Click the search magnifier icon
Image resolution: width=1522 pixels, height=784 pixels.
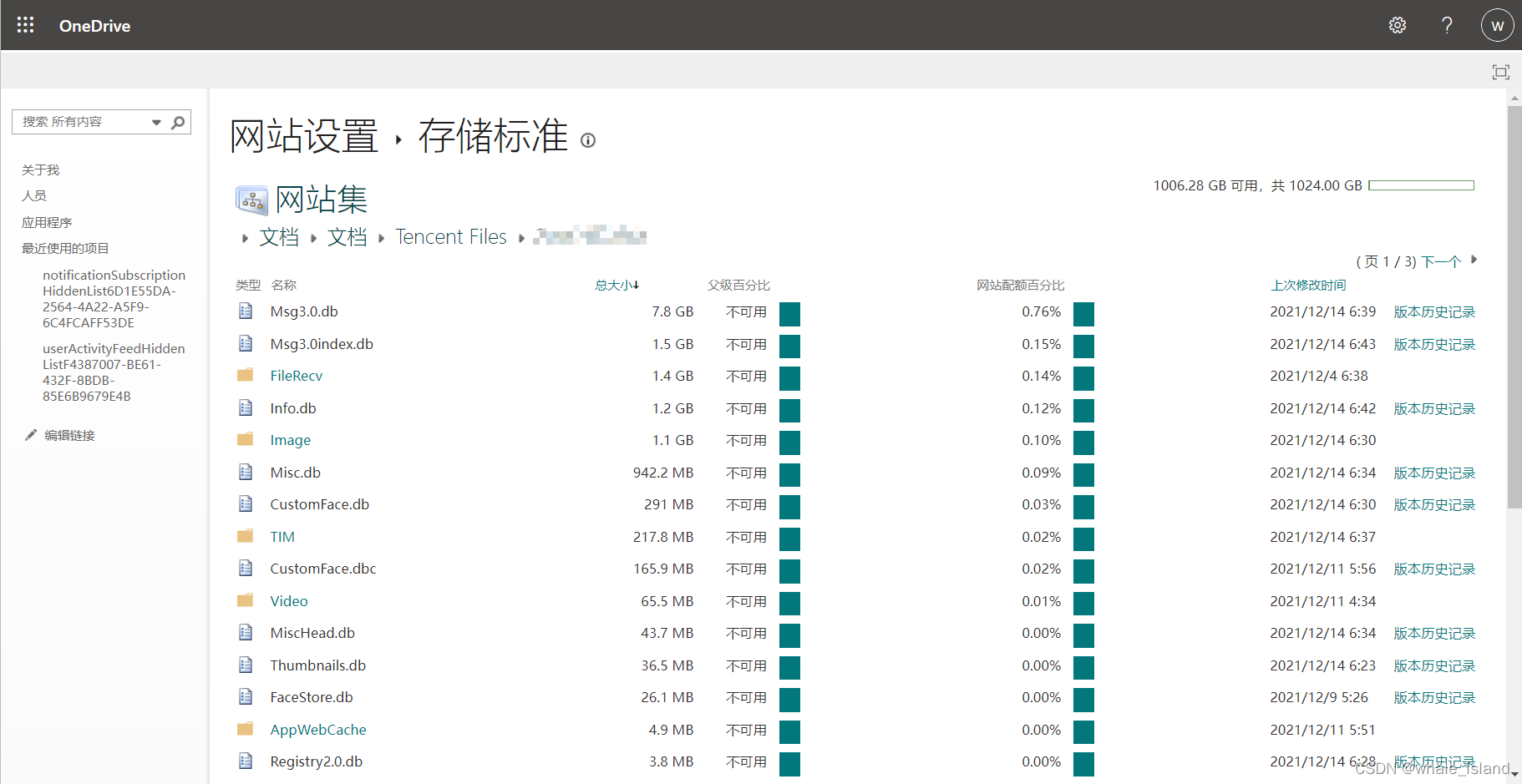(x=178, y=122)
